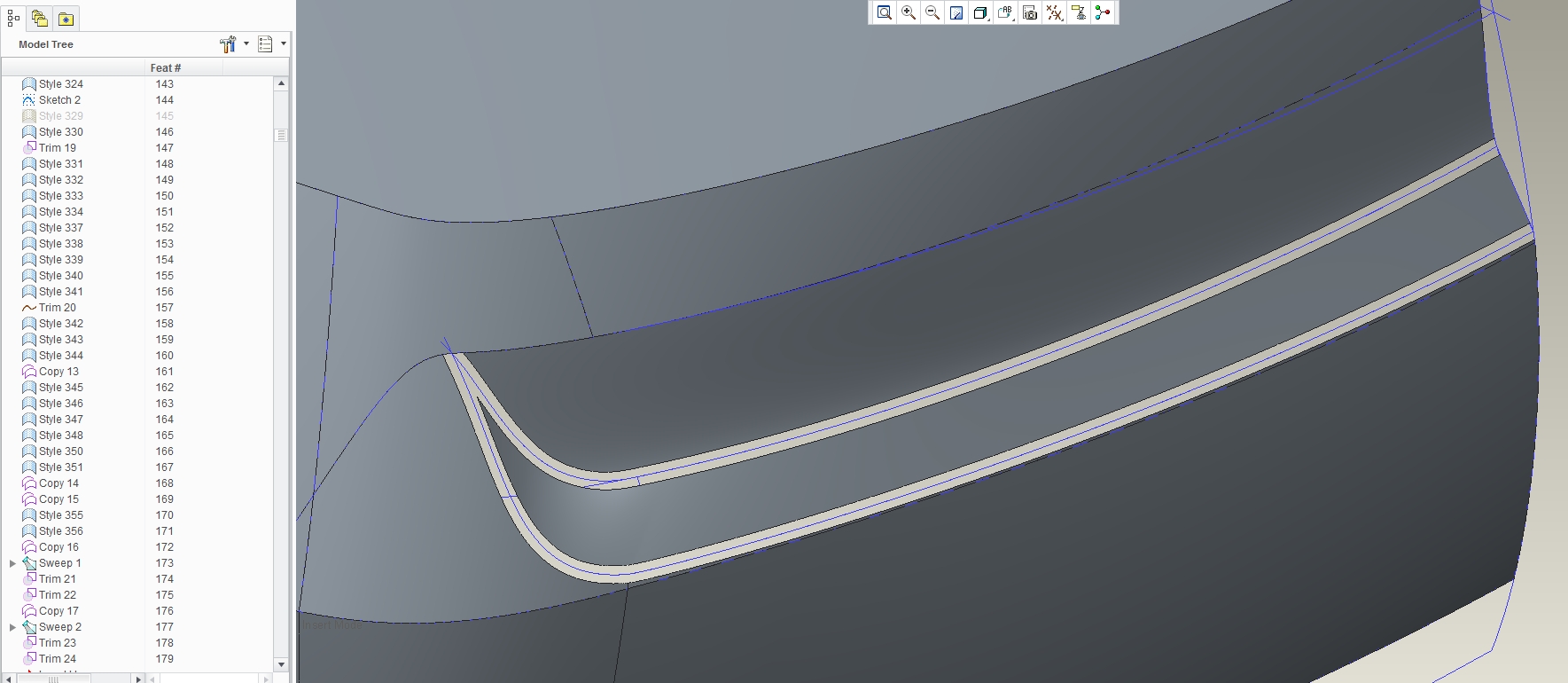Click the Refit view icon
Screen dimensions: 1568x683
point(884,12)
